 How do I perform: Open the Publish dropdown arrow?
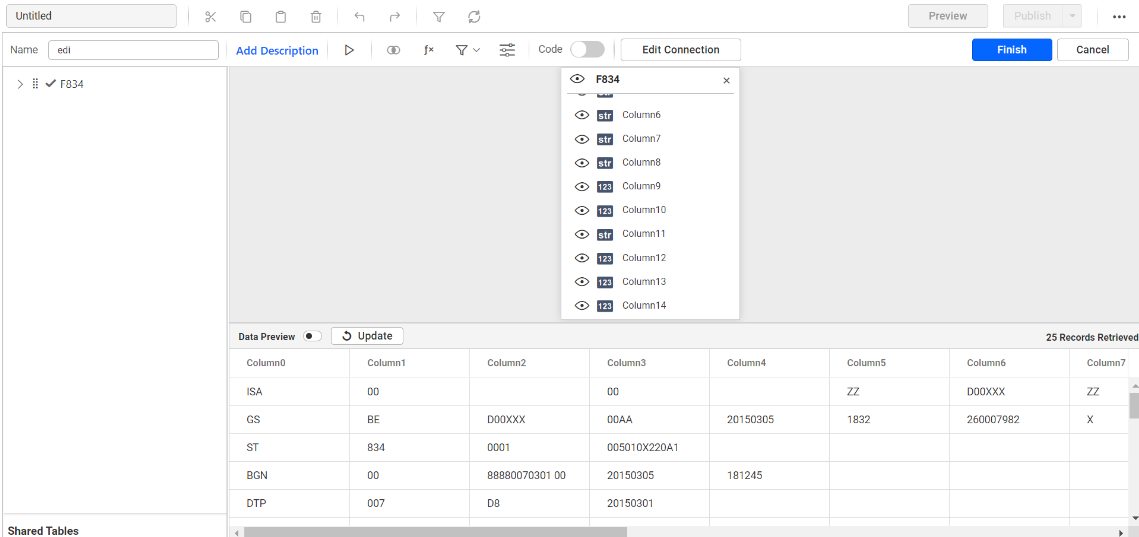tap(1072, 16)
